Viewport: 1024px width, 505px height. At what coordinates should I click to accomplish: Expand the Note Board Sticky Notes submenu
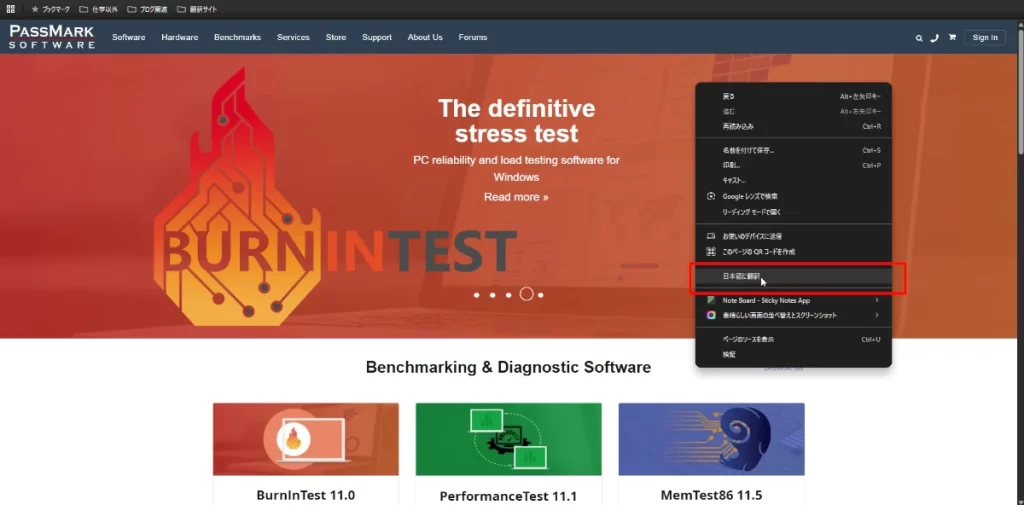[876, 300]
